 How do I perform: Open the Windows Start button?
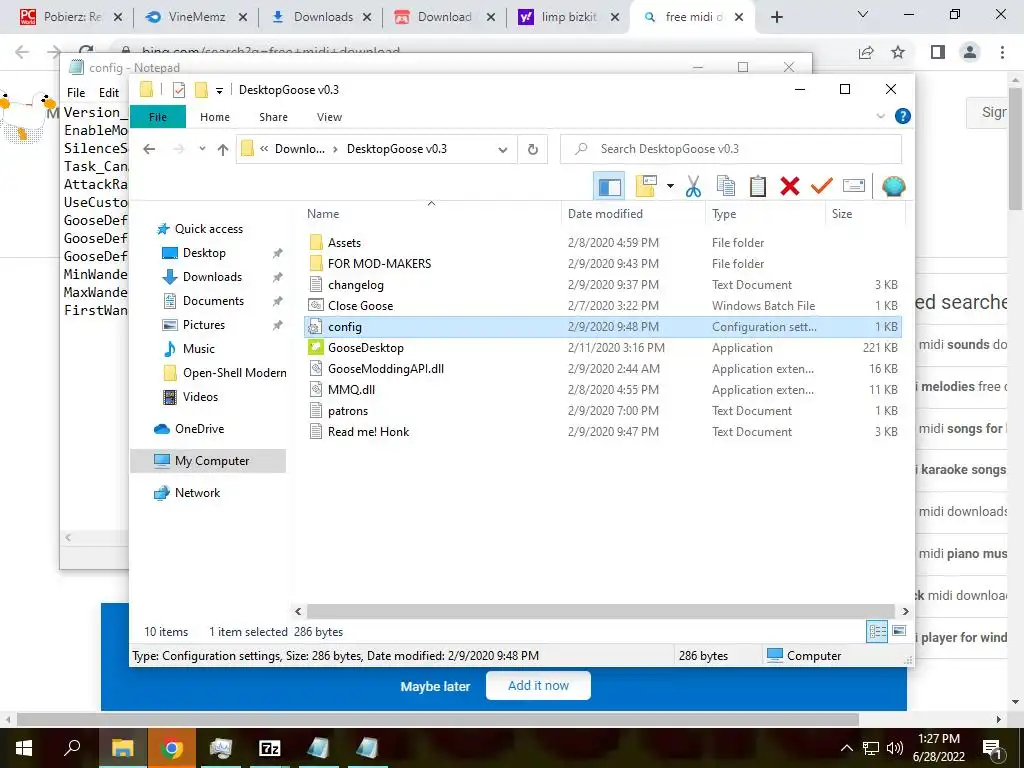[x=24, y=748]
